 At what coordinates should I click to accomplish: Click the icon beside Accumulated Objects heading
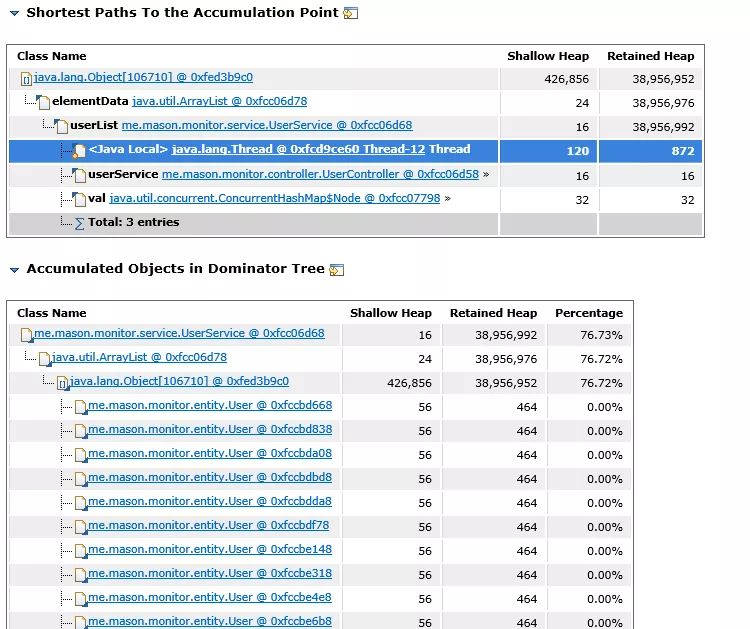[x=337, y=269]
